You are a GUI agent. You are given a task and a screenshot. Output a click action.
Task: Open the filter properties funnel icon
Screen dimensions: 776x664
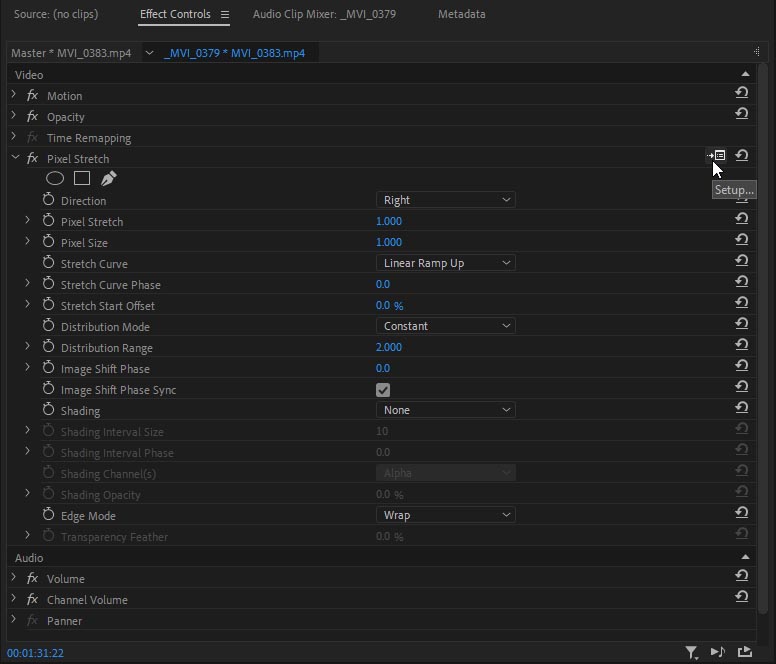(x=692, y=653)
